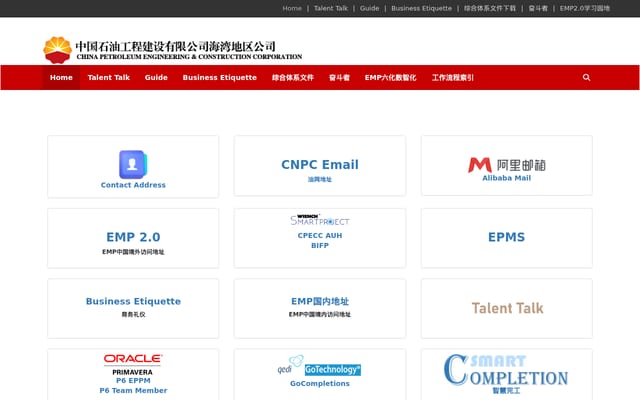
Task: Open the CNPC Email link
Action: tap(320, 164)
